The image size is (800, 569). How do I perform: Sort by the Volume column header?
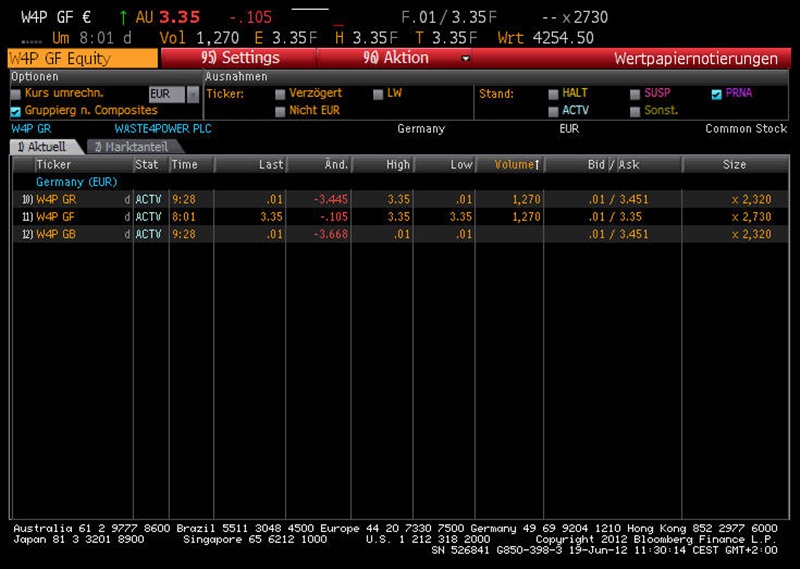click(517, 164)
